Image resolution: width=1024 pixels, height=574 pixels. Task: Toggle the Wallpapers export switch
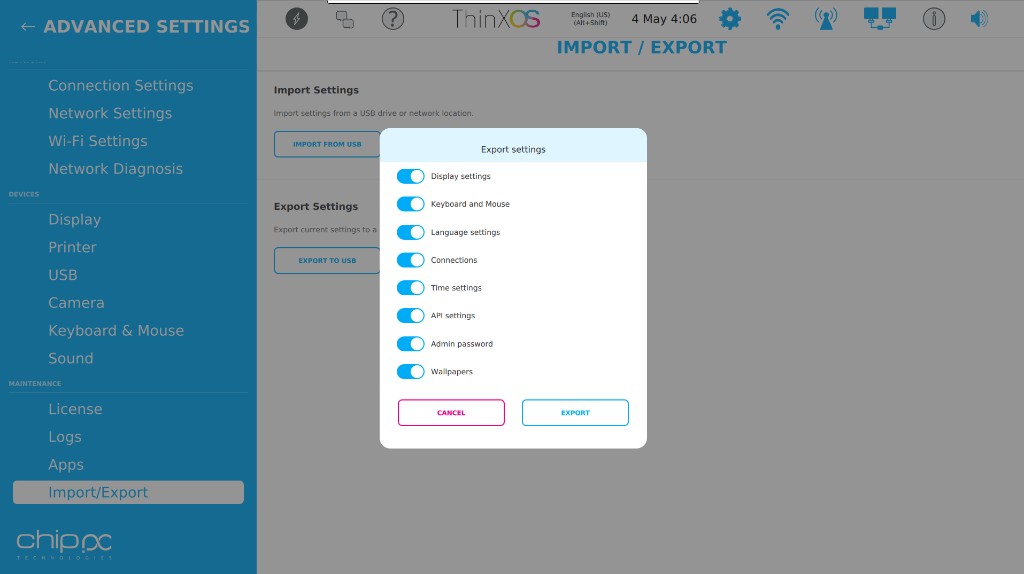click(410, 372)
